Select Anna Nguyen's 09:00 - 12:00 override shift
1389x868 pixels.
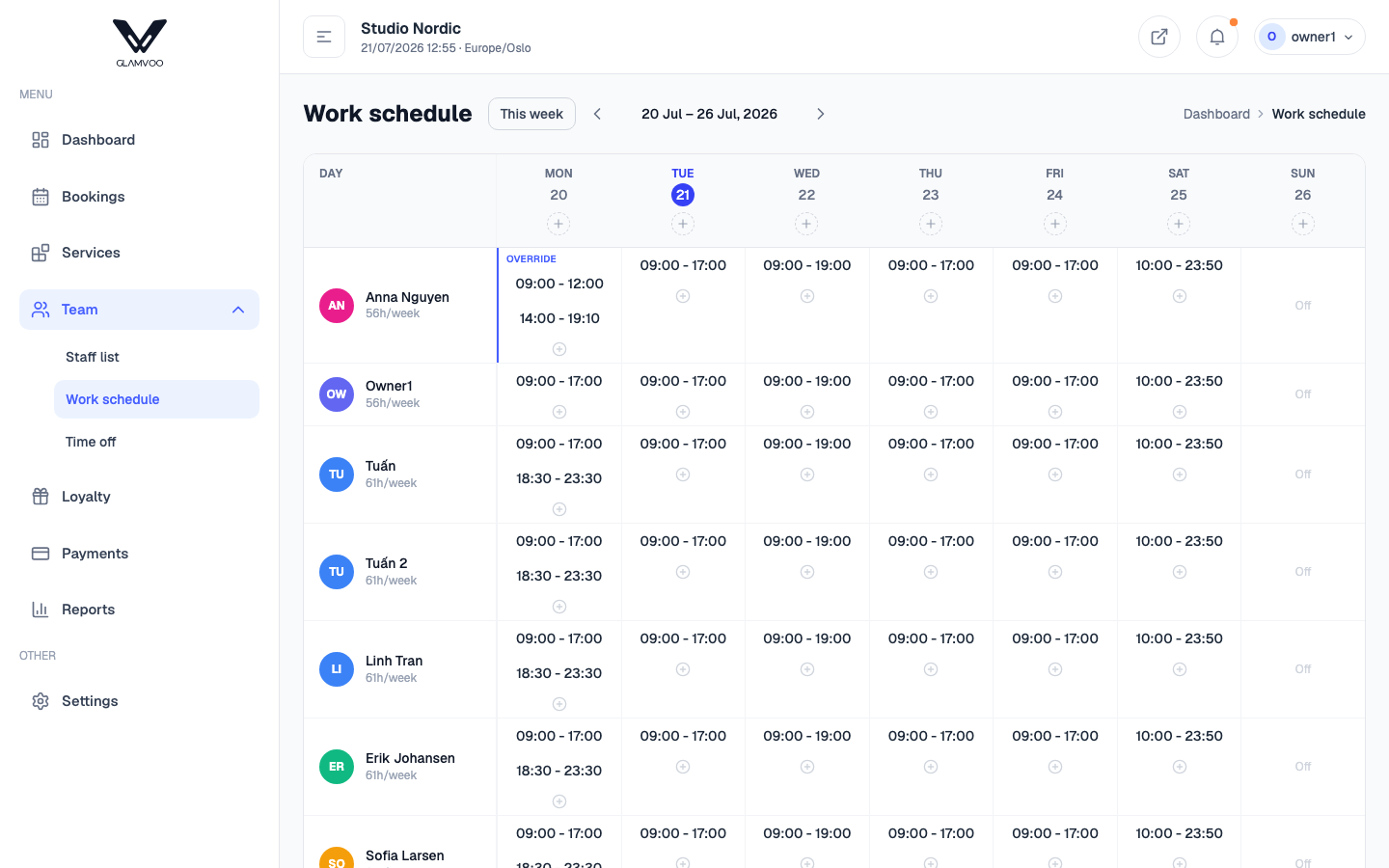(559, 284)
